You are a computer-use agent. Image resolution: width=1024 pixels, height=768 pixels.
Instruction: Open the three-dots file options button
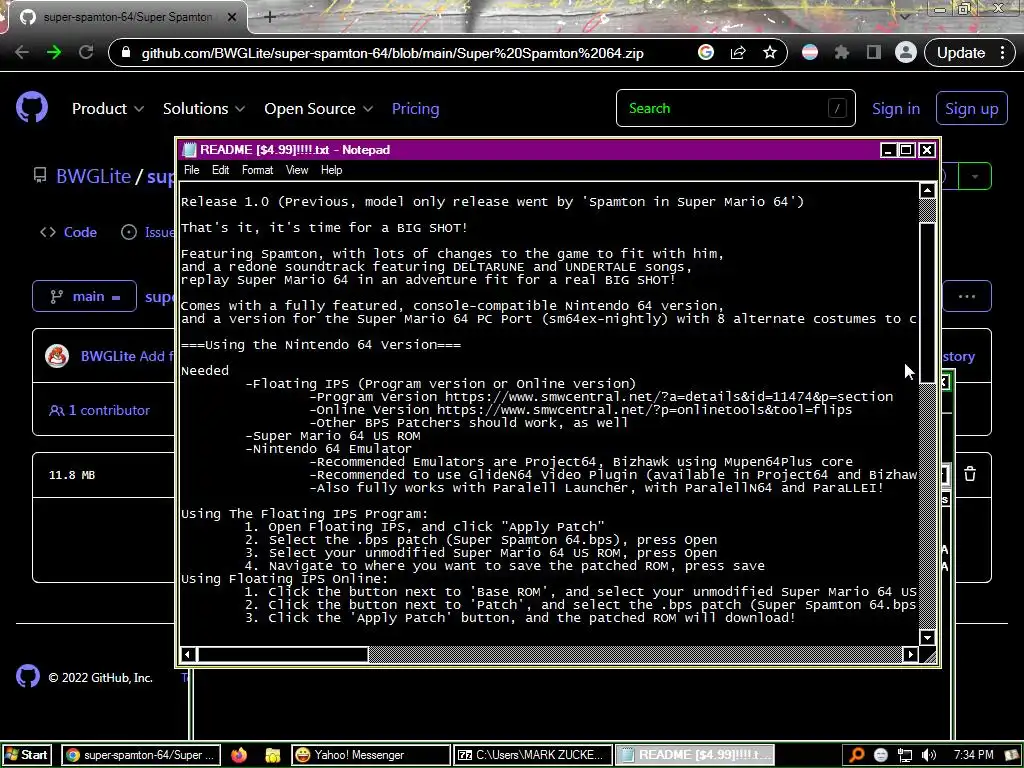click(x=967, y=296)
